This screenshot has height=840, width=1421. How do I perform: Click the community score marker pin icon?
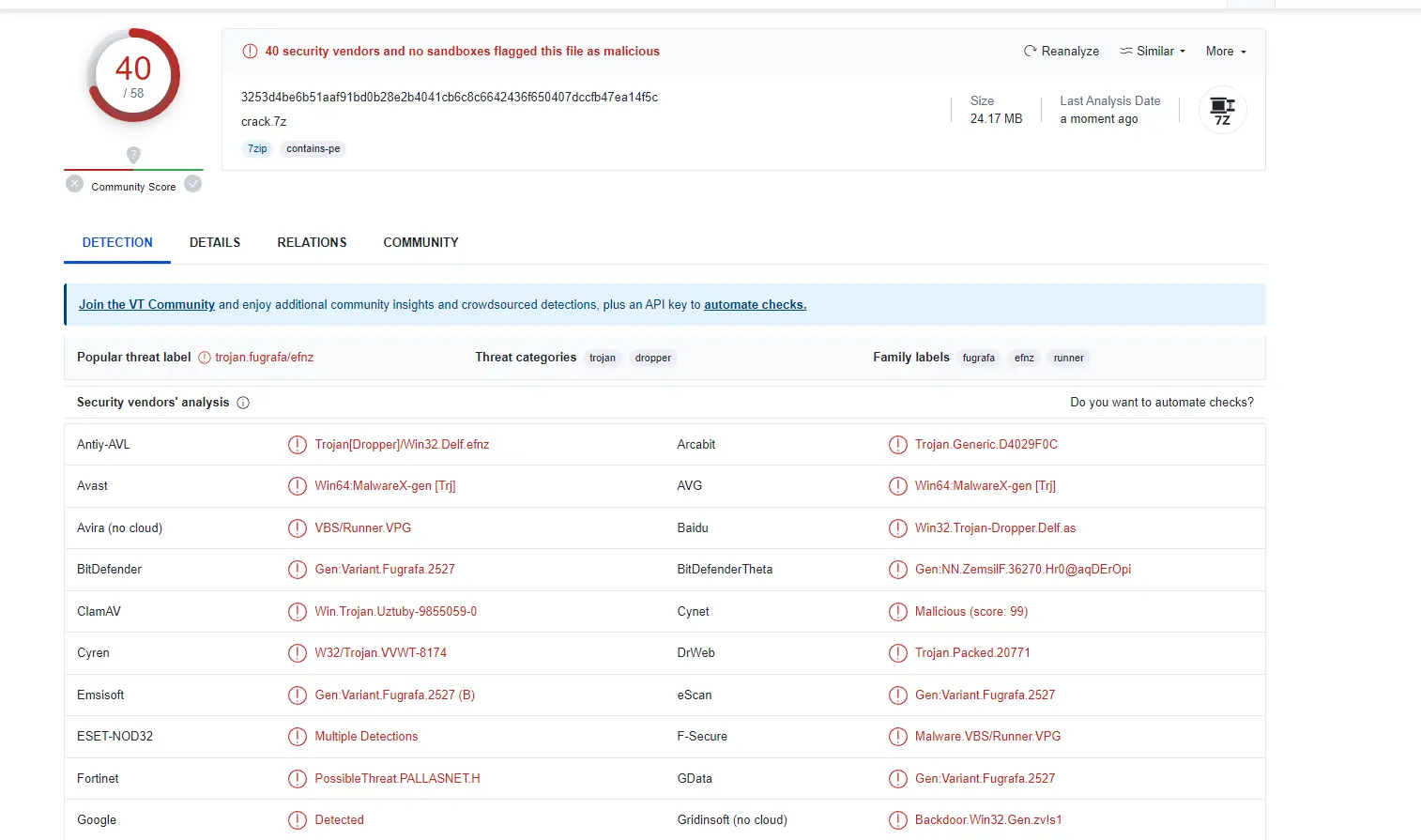(133, 155)
